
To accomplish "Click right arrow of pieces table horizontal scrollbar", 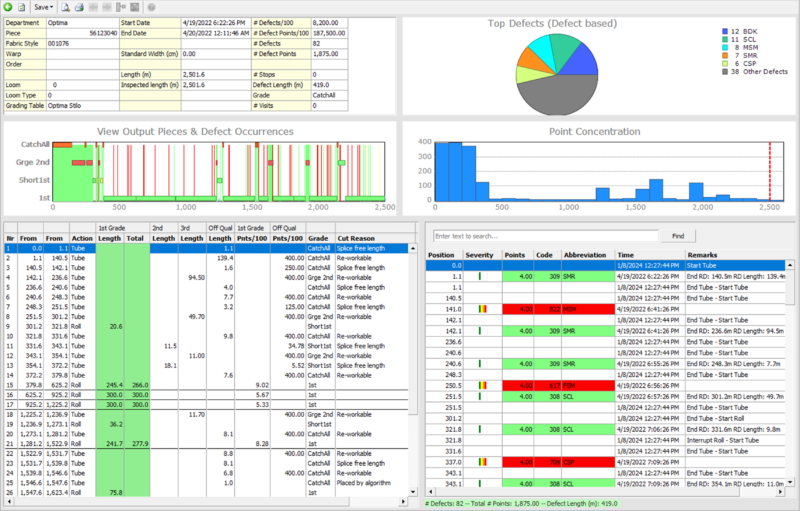I will point(404,502).
